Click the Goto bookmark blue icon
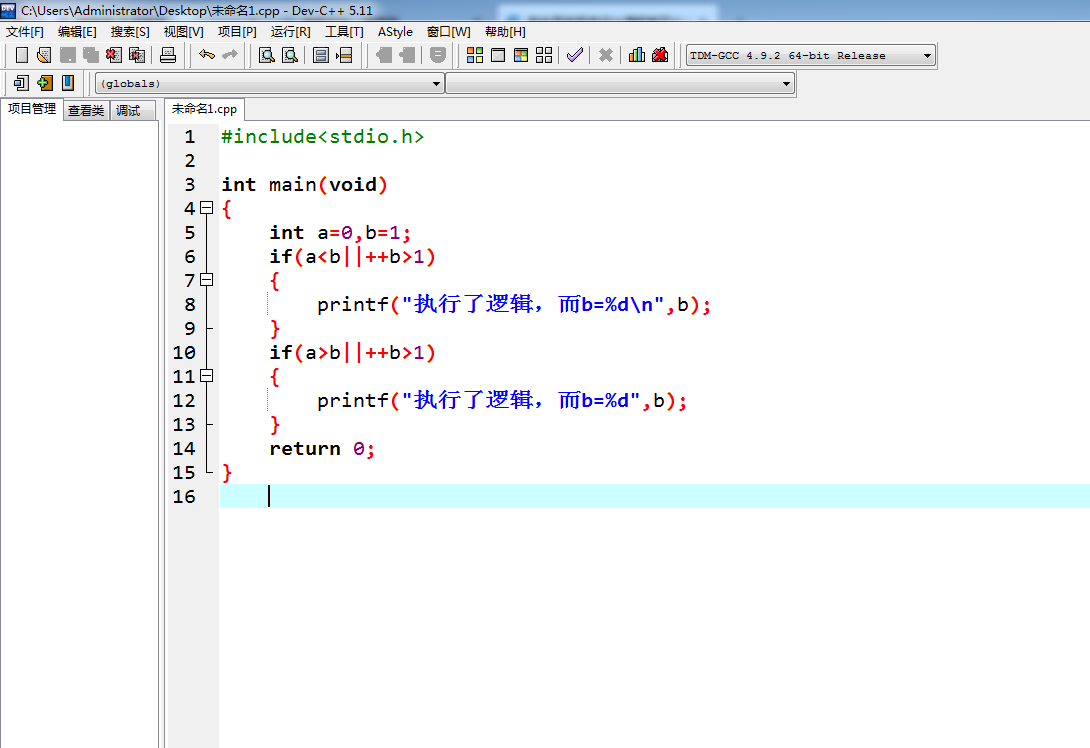Screen dimensions: 1090x748 tap(67, 83)
